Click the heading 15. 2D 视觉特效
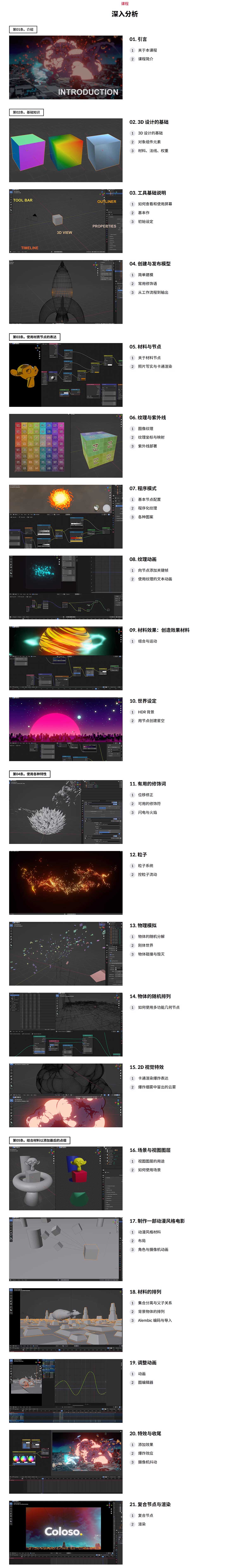The width and height of the screenshot is (248, 1568). pos(146,1067)
